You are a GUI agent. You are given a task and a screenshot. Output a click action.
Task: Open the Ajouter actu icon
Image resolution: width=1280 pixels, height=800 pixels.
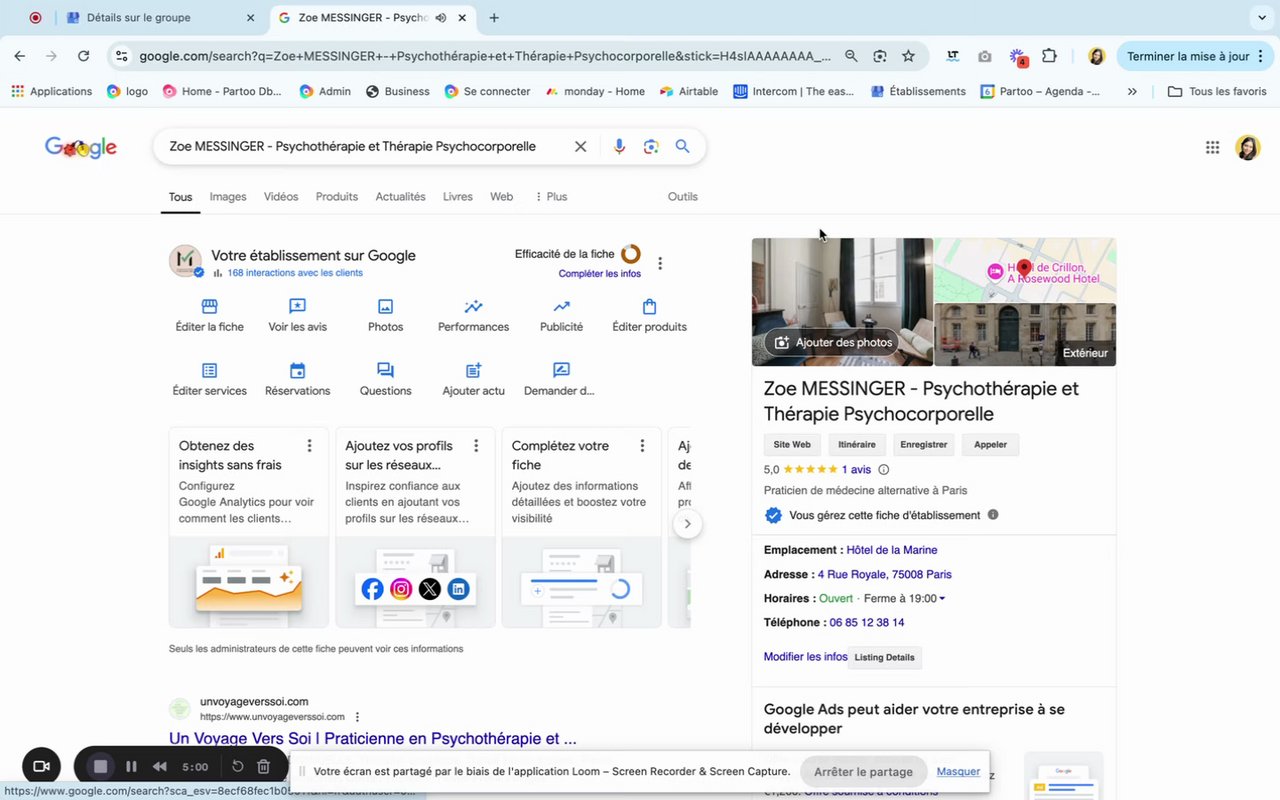point(473,371)
